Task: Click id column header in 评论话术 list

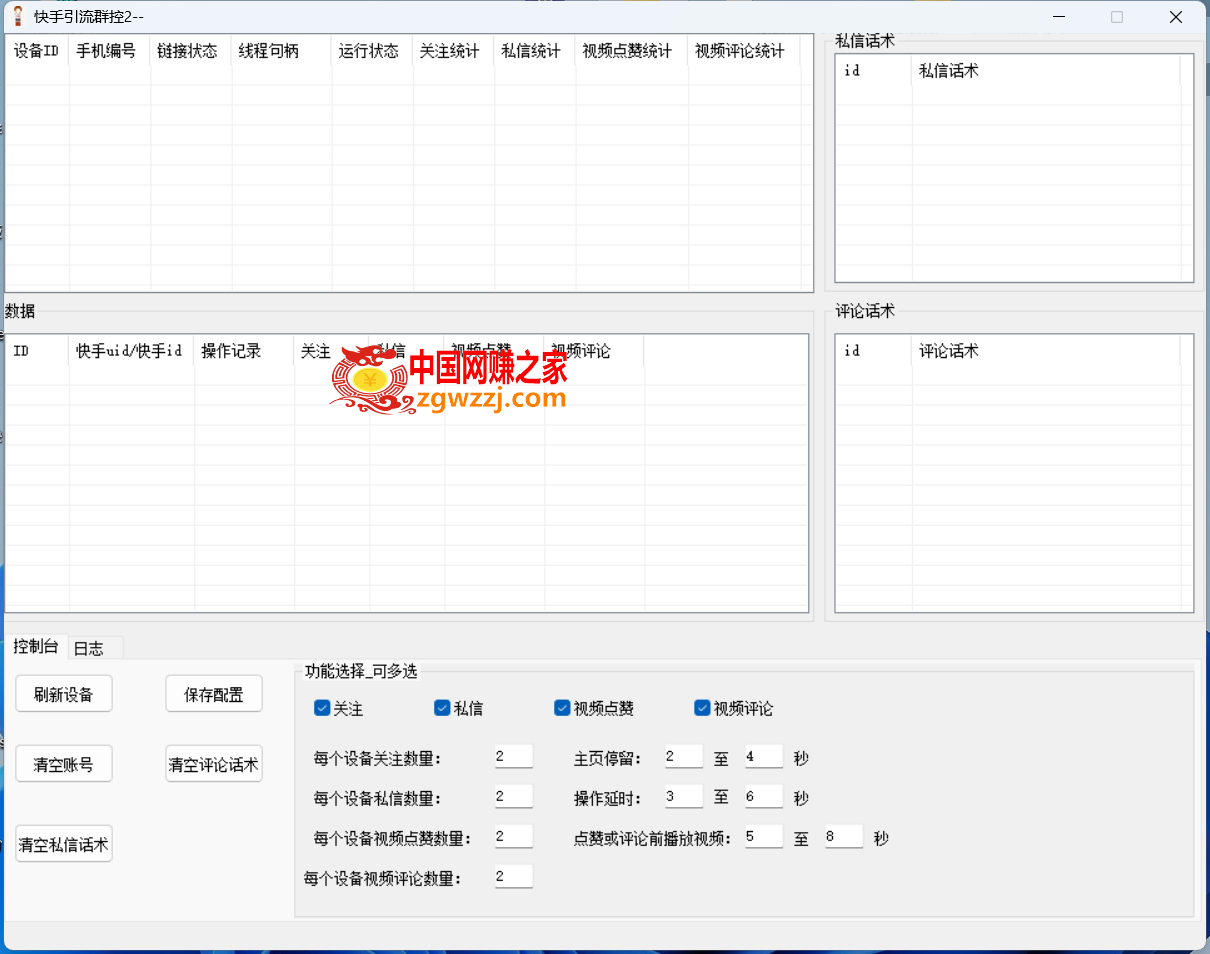Action: pos(874,351)
